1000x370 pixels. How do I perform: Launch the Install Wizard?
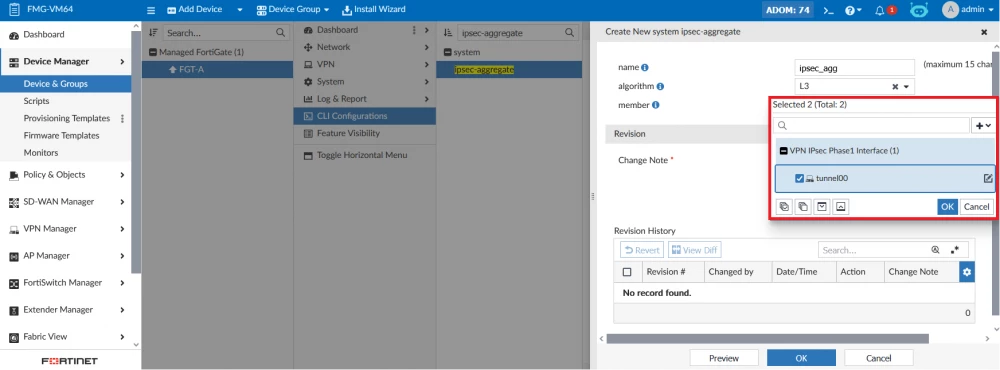tap(374, 10)
